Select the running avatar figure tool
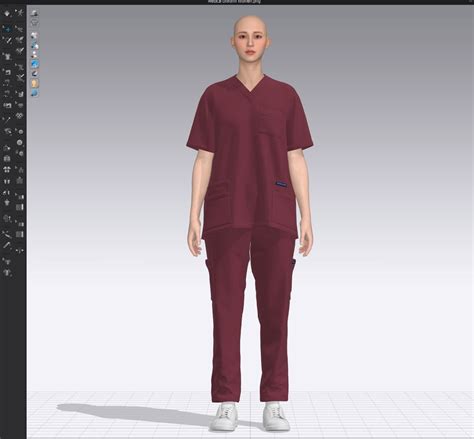Image resolution: width=474 pixels, height=439 pixels. coord(20,14)
